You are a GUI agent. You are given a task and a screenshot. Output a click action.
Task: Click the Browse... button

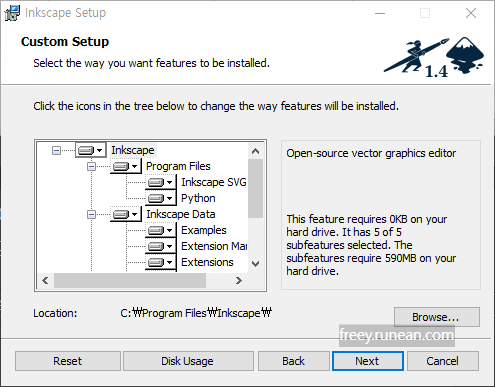point(437,317)
